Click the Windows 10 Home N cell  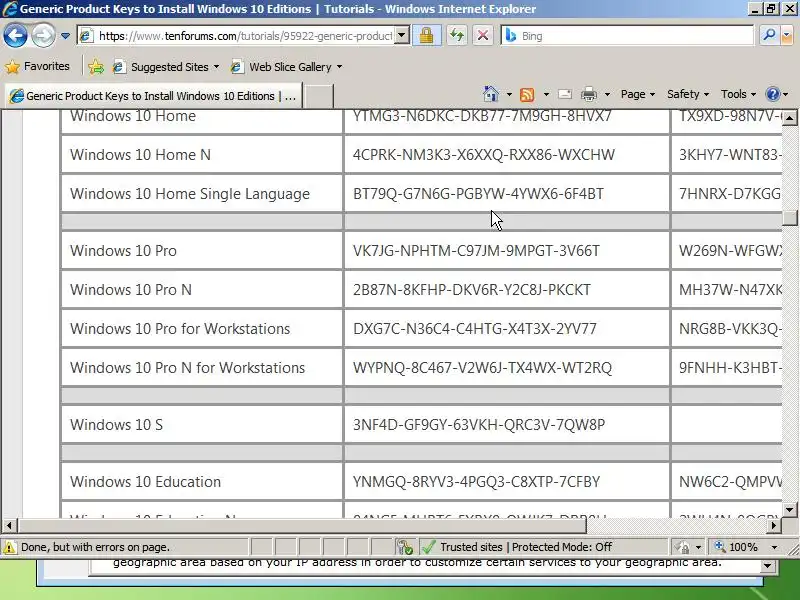[202, 155]
